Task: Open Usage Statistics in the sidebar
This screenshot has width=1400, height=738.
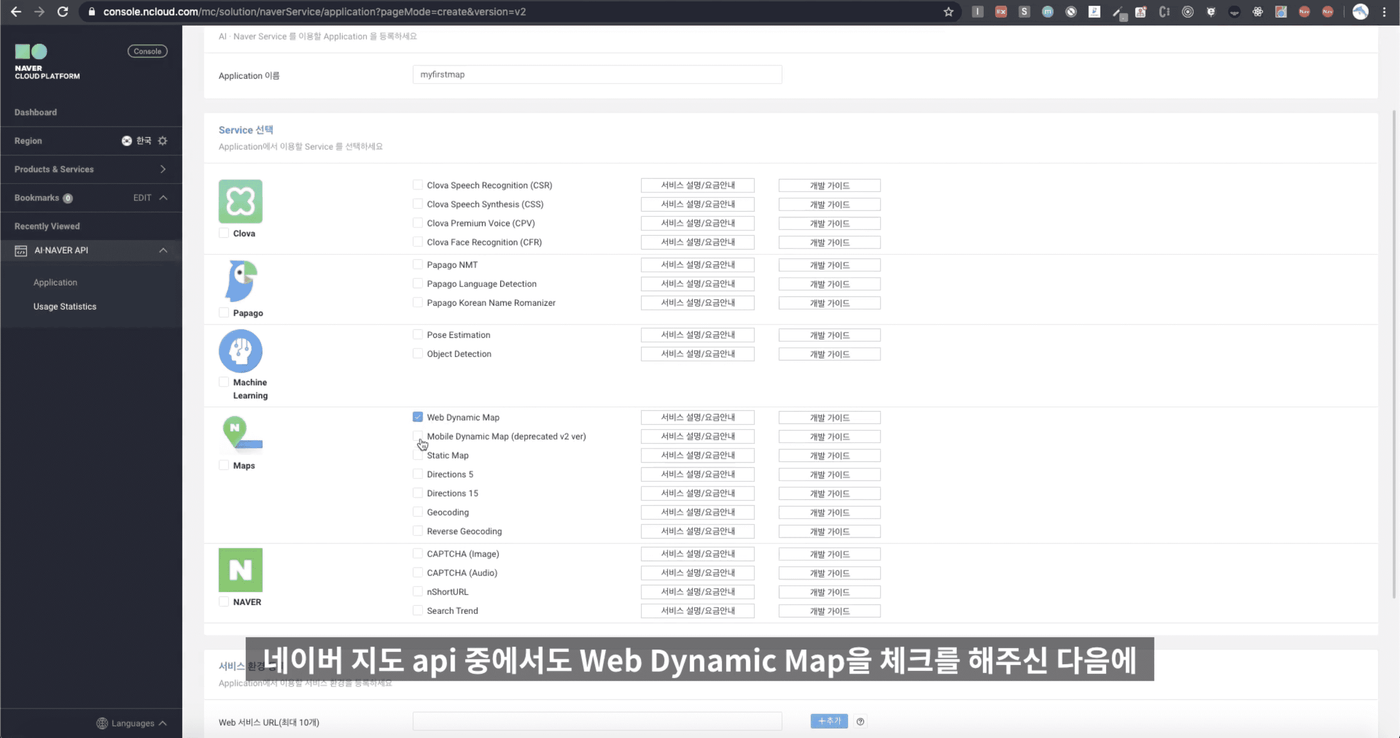Action: click(x=65, y=307)
